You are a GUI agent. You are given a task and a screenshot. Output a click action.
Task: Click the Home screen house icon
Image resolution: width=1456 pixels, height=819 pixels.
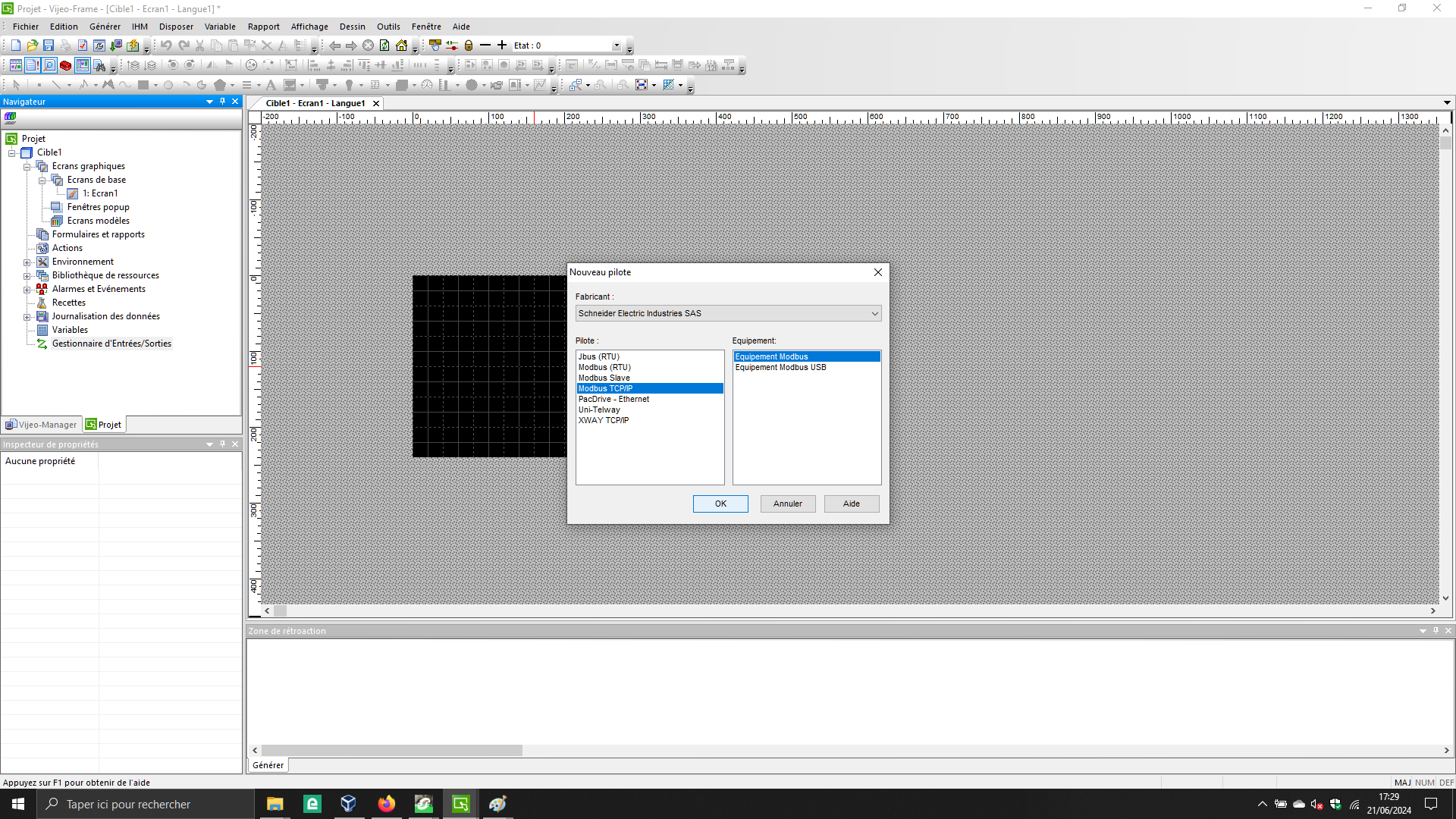point(401,45)
